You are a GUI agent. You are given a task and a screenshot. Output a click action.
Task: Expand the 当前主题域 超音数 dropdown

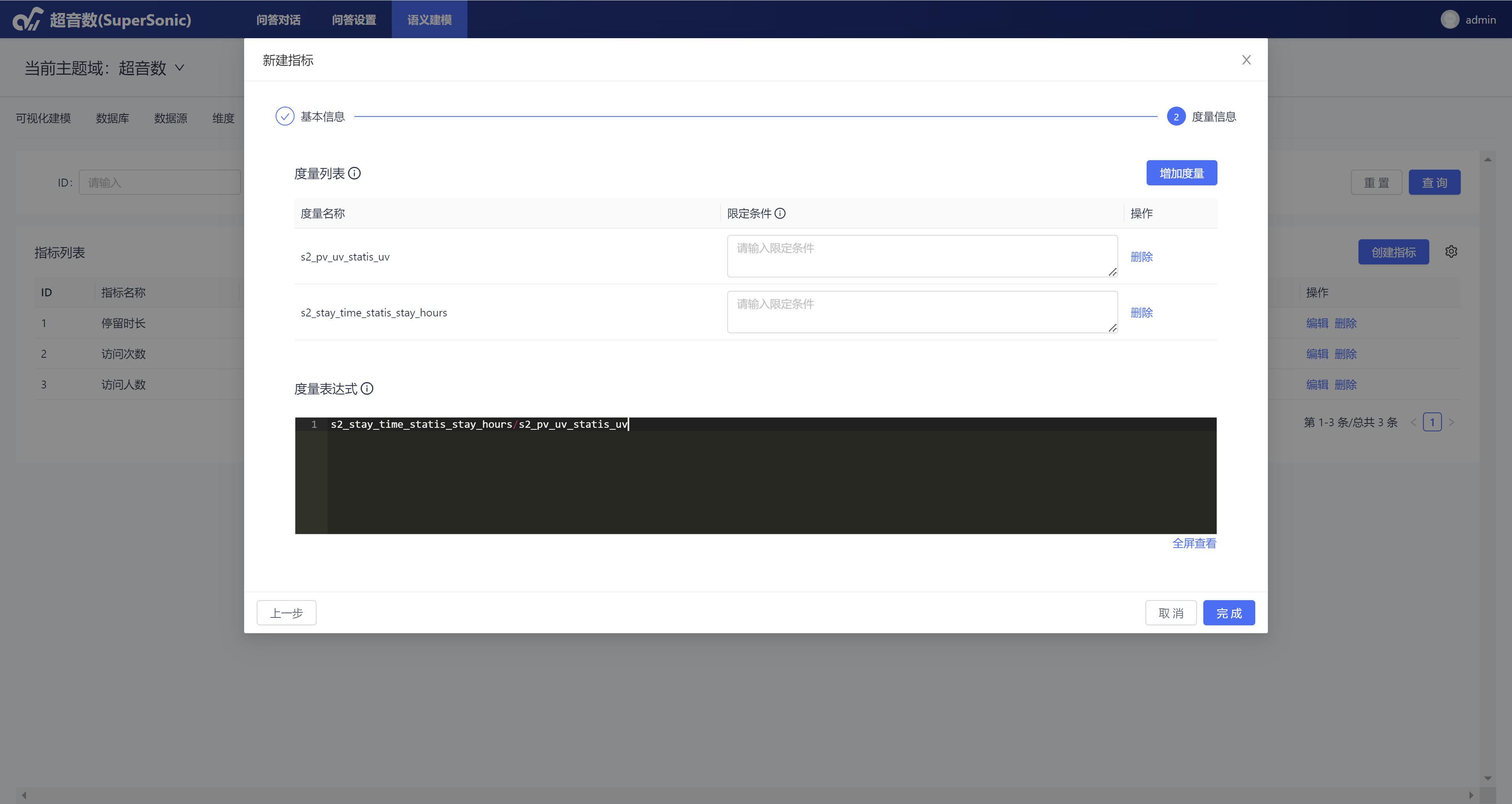click(179, 68)
